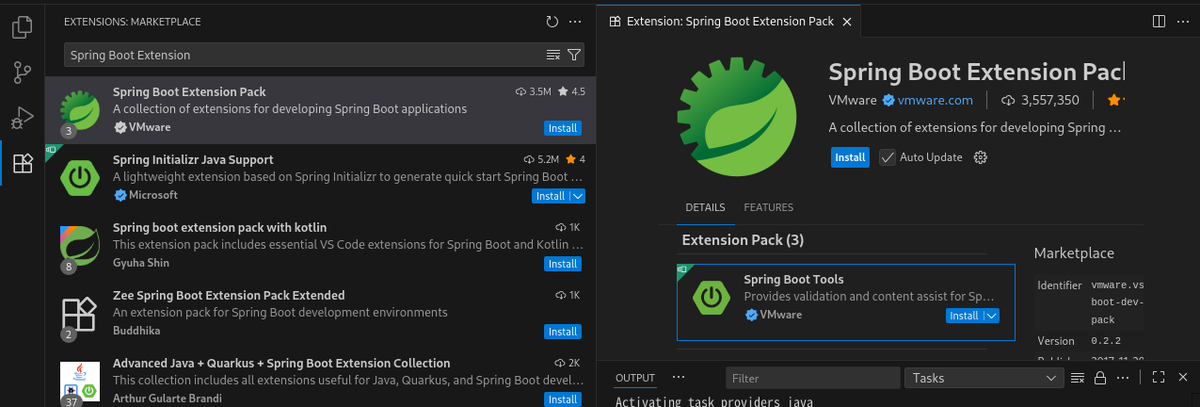This screenshot has width=1200, height=407.
Task: Install Spring Boot Tools from pack
Action: pyautogui.click(x=964, y=315)
